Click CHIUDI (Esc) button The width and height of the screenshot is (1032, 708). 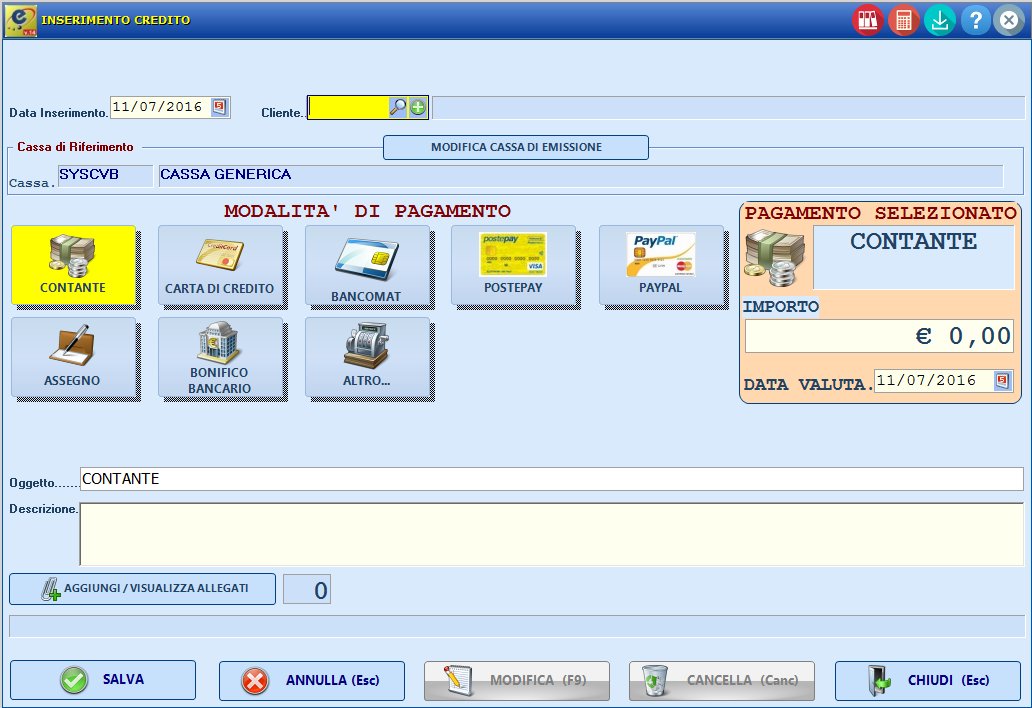point(928,680)
